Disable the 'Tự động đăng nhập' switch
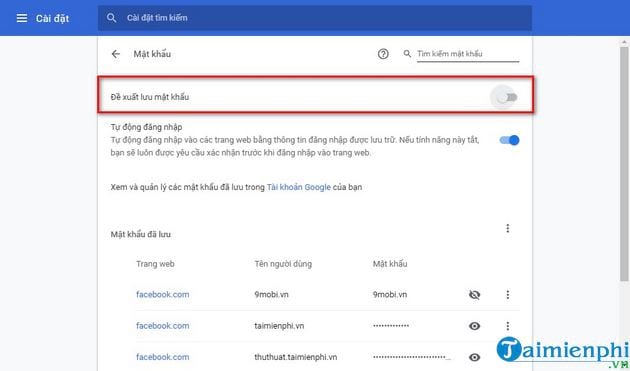This screenshot has height=371, width=630. point(509,140)
